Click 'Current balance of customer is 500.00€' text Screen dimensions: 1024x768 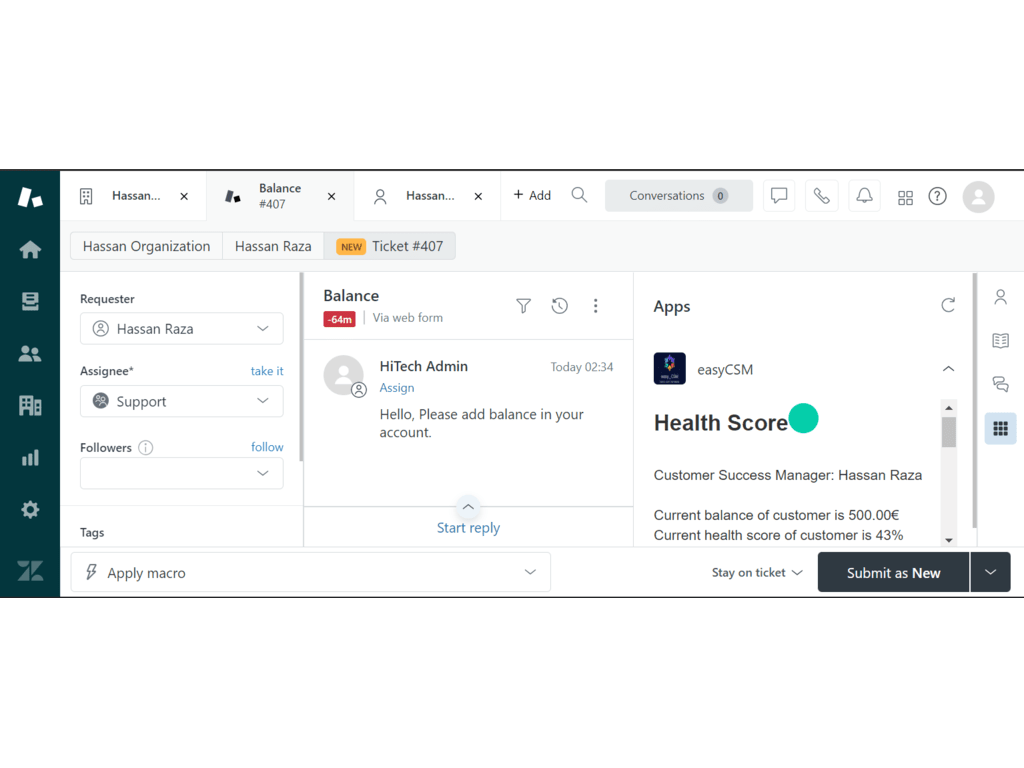pos(776,515)
